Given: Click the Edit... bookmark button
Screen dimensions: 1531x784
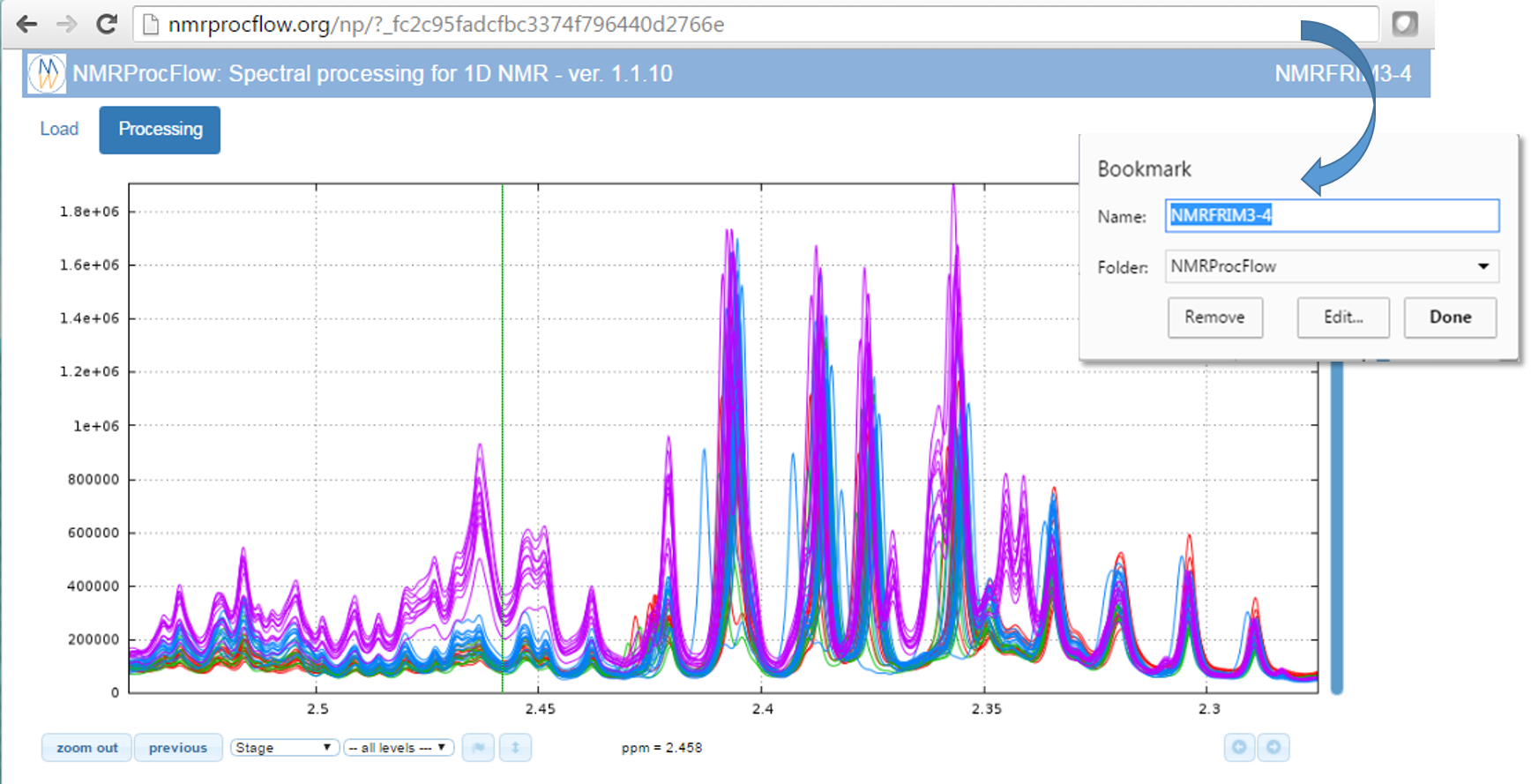Looking at the screenshot, I should tap(1342, 317).
